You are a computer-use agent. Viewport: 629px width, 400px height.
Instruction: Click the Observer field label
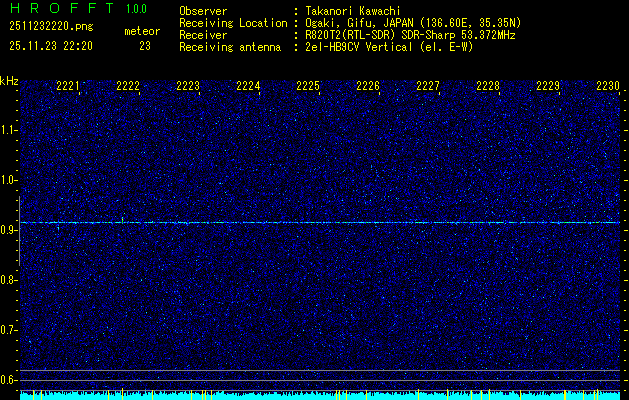203,11
